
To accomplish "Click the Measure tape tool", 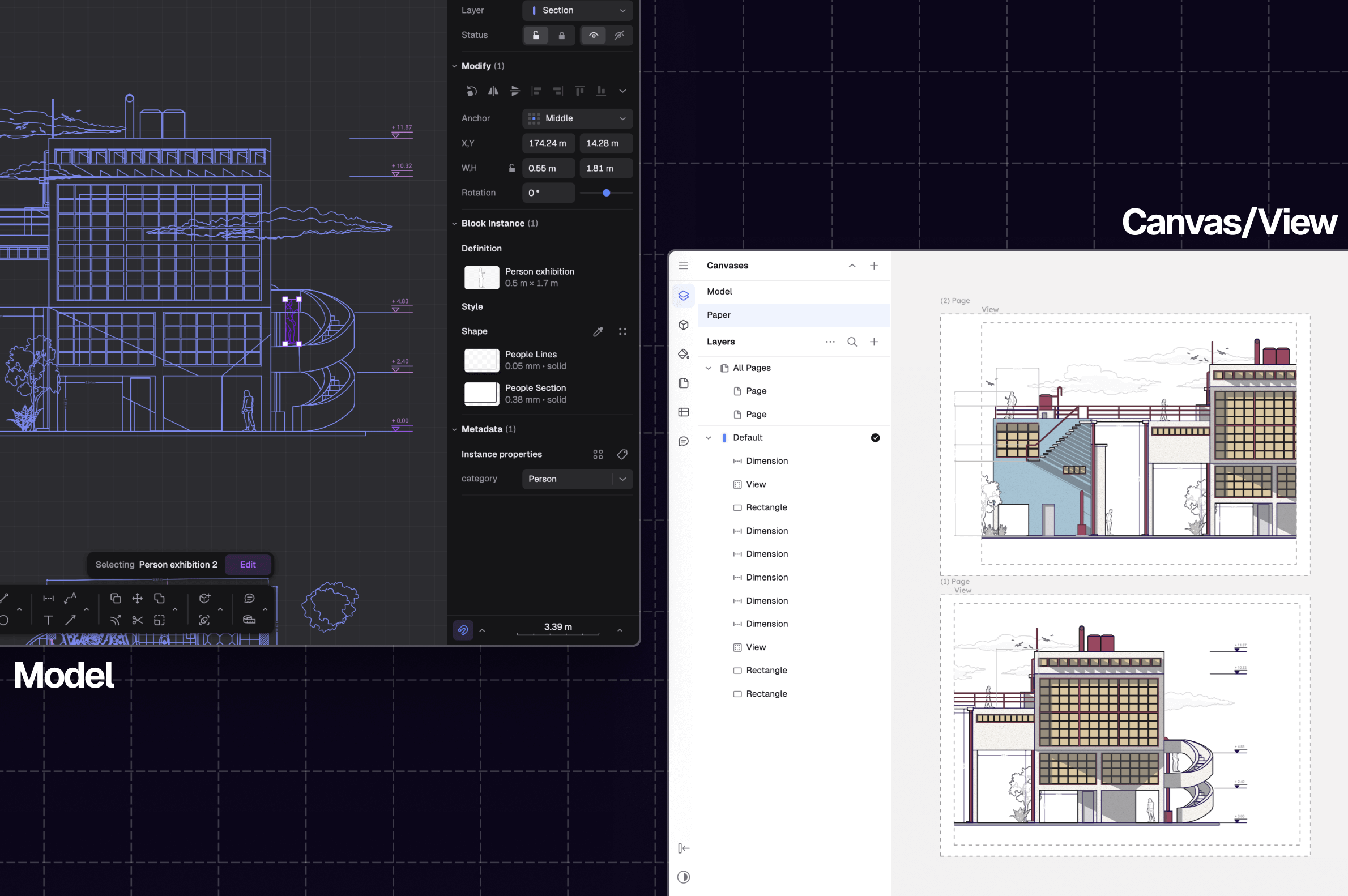I will tap(249, 620).
